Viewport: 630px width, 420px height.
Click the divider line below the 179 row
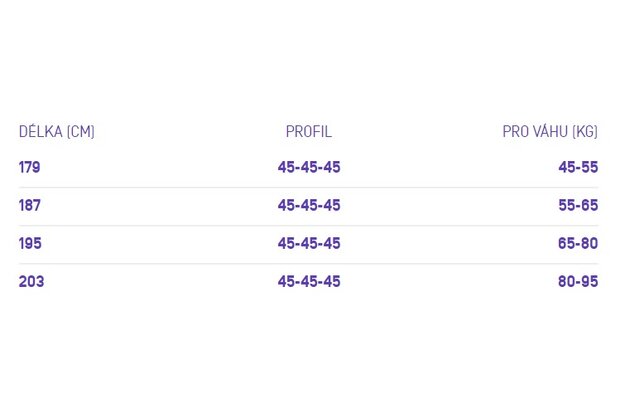[309, 187]
